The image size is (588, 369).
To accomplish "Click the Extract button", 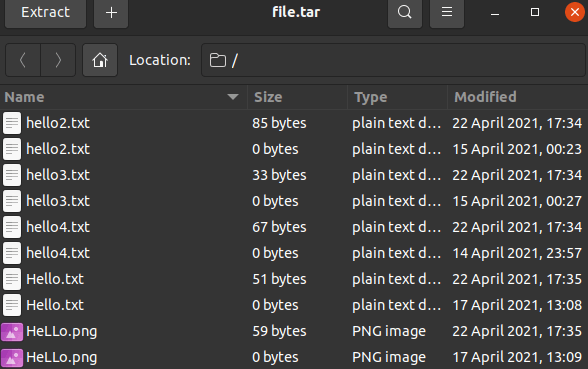I will point(45,12).
